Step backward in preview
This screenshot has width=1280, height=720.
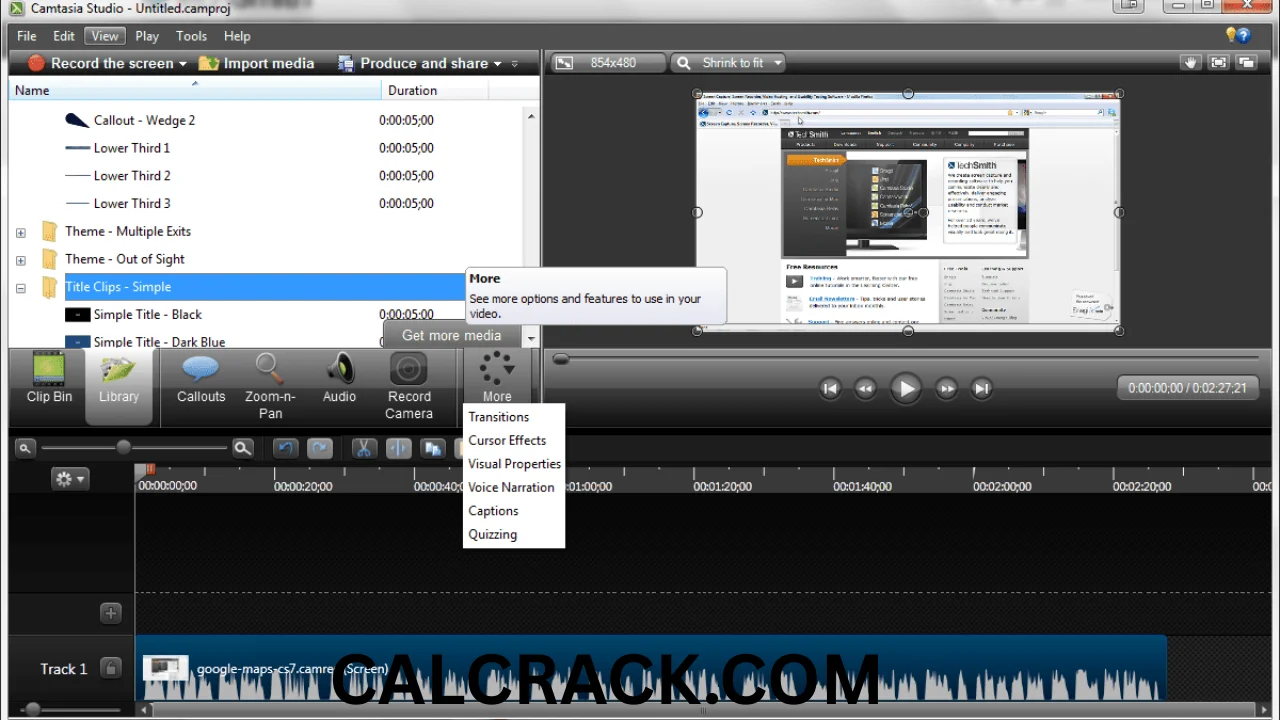coord(866,389)
